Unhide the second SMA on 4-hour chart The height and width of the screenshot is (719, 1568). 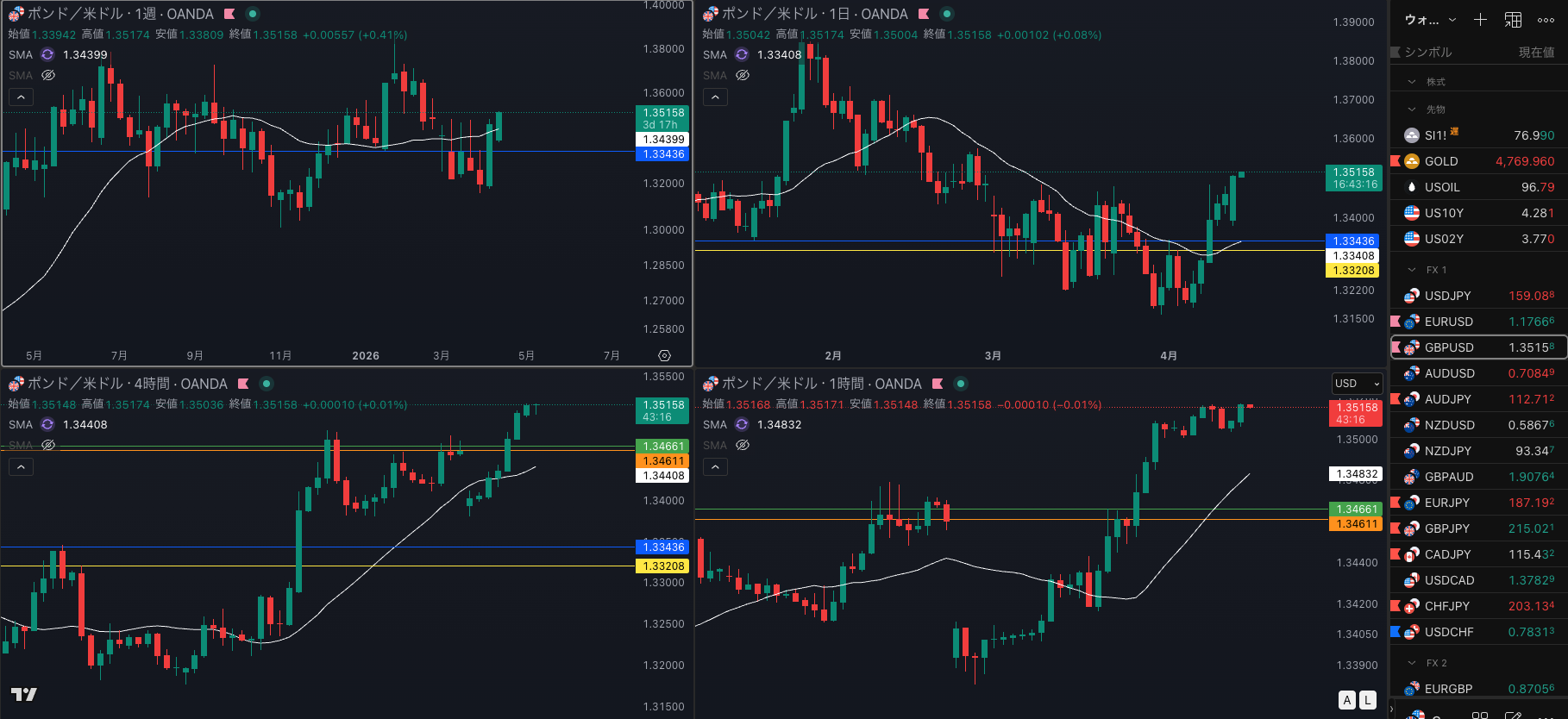click(48, 445)
